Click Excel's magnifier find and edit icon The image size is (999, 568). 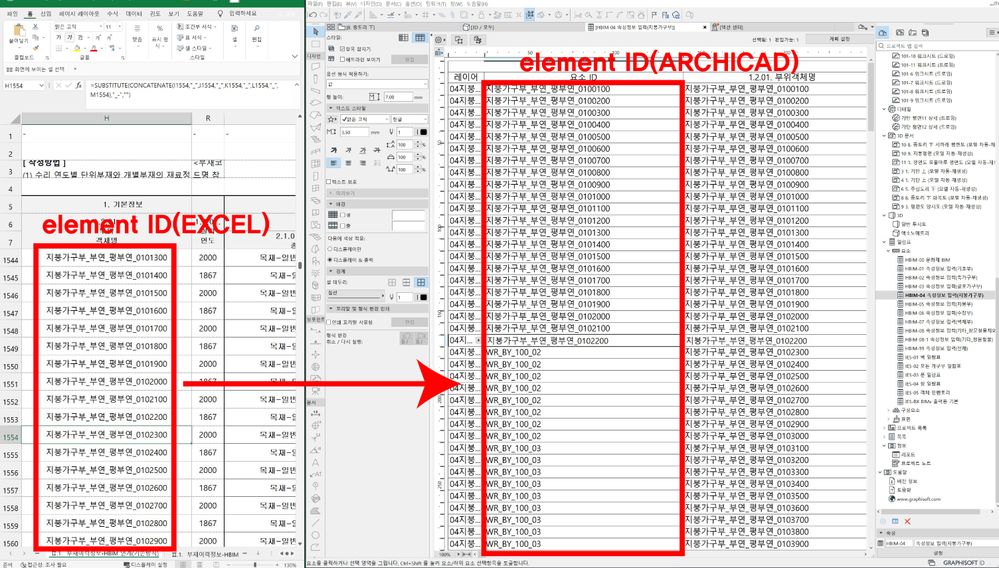pyautogui.click(x=257, y=29)
